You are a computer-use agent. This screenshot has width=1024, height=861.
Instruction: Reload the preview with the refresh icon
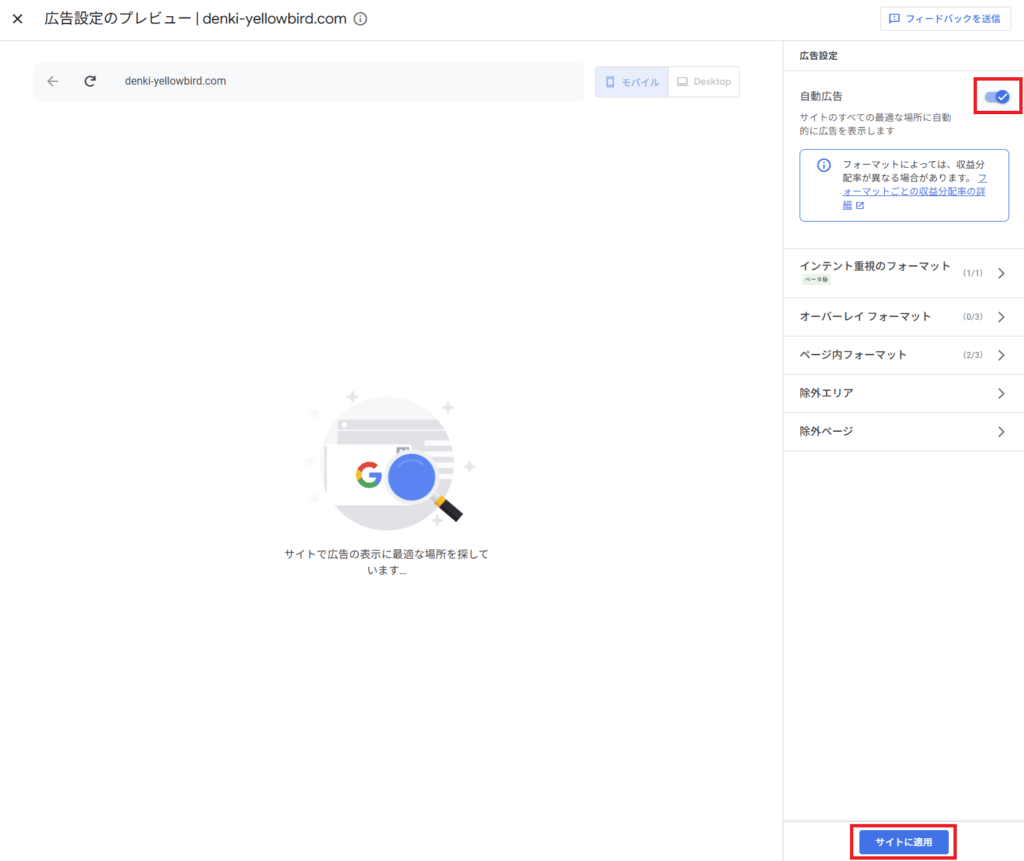coord(90,81)
